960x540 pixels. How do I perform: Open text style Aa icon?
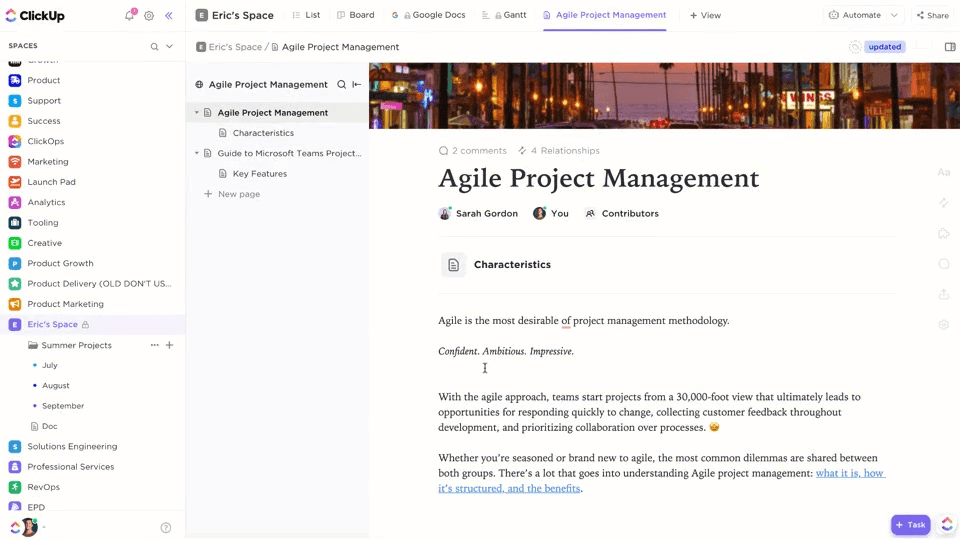pos(943,173)
